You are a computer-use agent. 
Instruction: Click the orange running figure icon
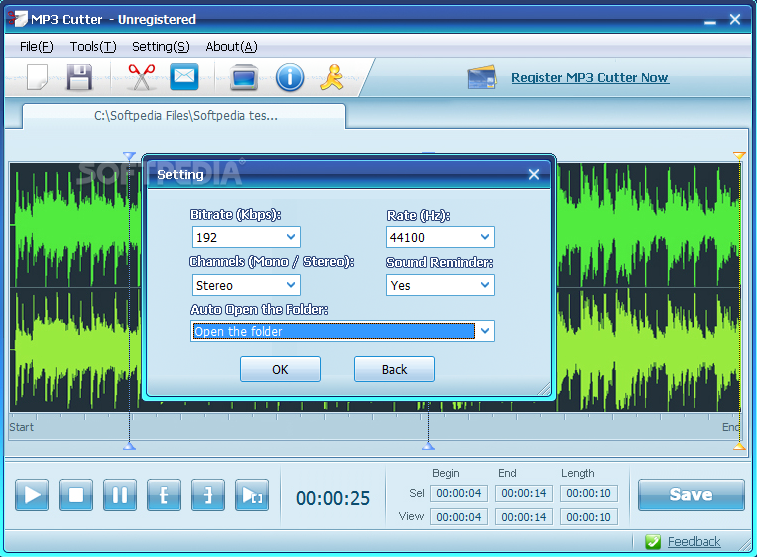pyautogui.click(x=332, y=77)
